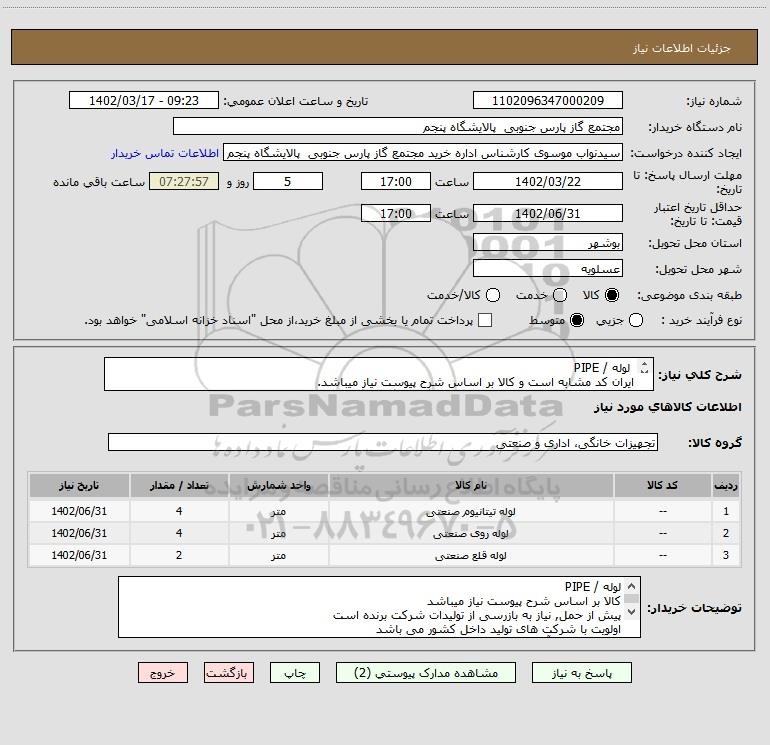Select the کالا radio button
Image resolution: width=770 pixels, height=745 pixels.
[x=612, y=295]
